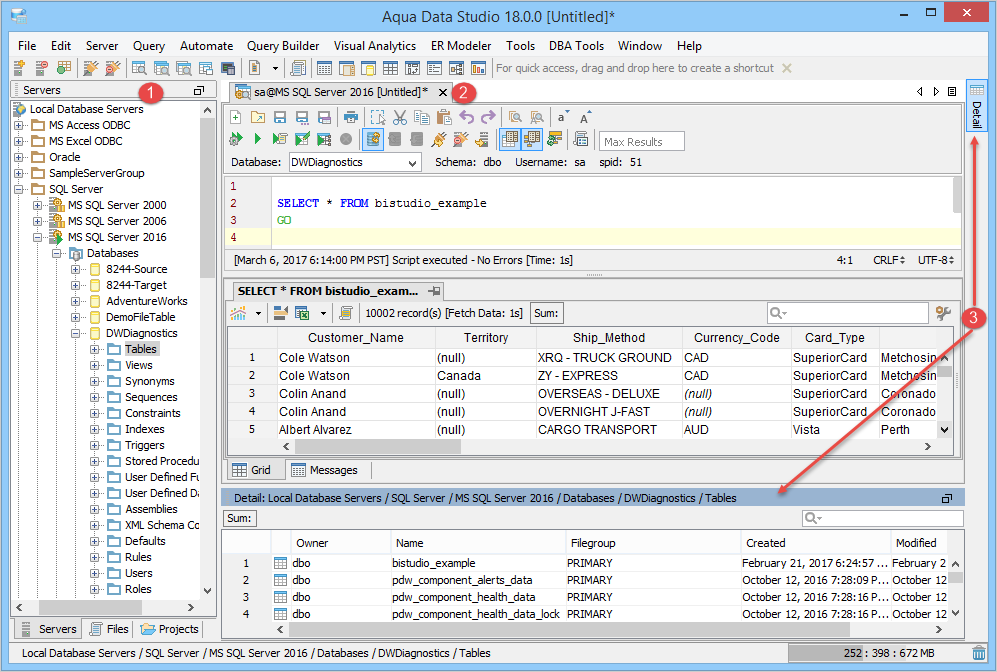Click the wrench settings icon beside results search

tap(942, 313)
